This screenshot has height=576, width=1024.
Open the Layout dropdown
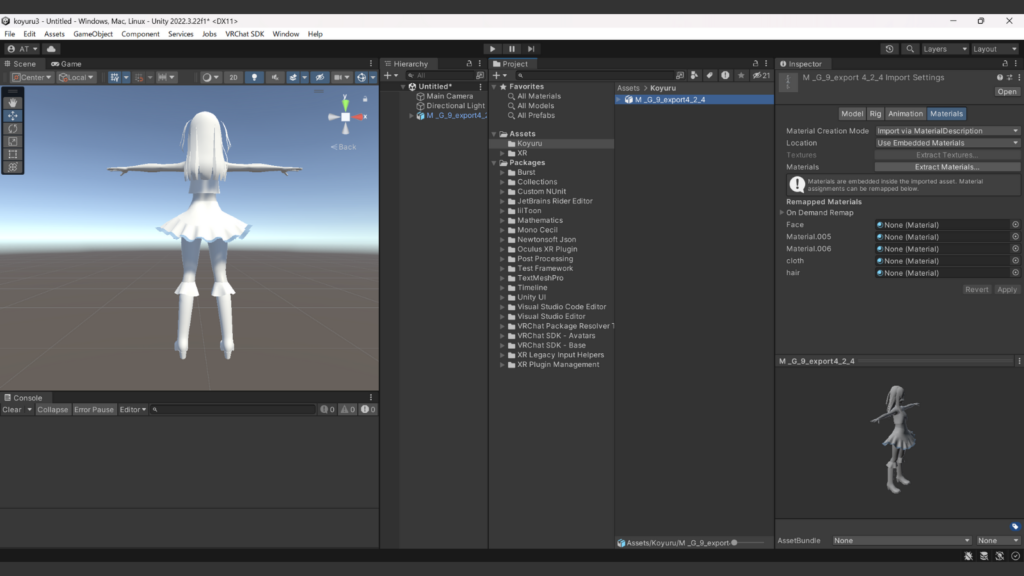pos(996,49)
